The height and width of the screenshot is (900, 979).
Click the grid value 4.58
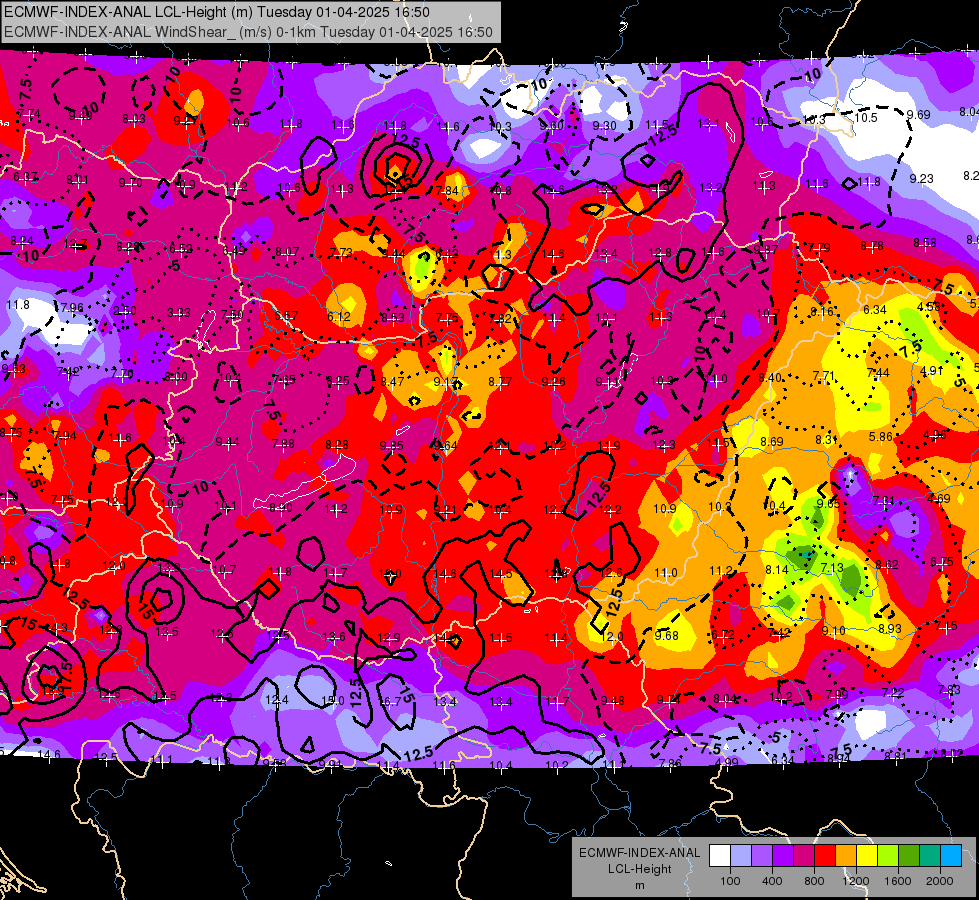(x=929, y=307)
